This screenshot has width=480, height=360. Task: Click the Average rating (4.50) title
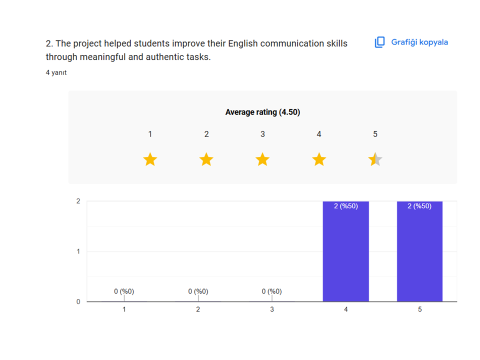point(263,112)
